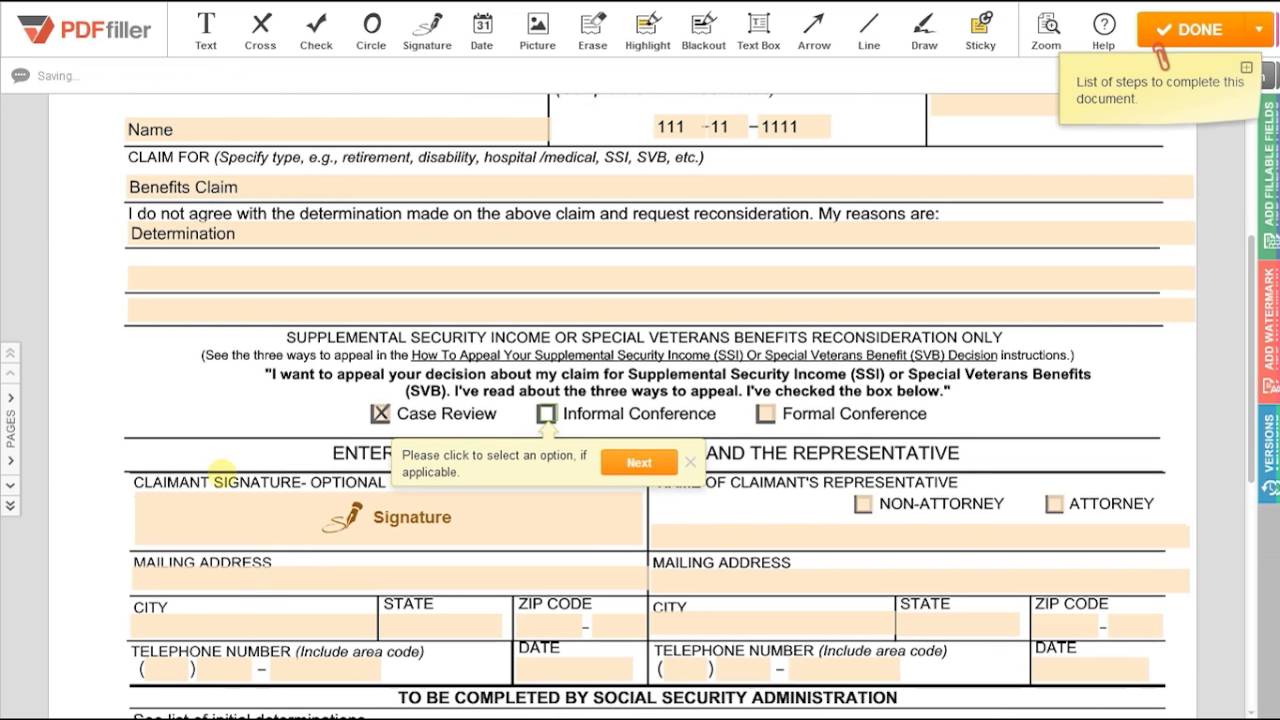Viewport: 1280px width, 720px height.
Task: Click the Saving status chat icon
Action: click(x=20, y=75)
